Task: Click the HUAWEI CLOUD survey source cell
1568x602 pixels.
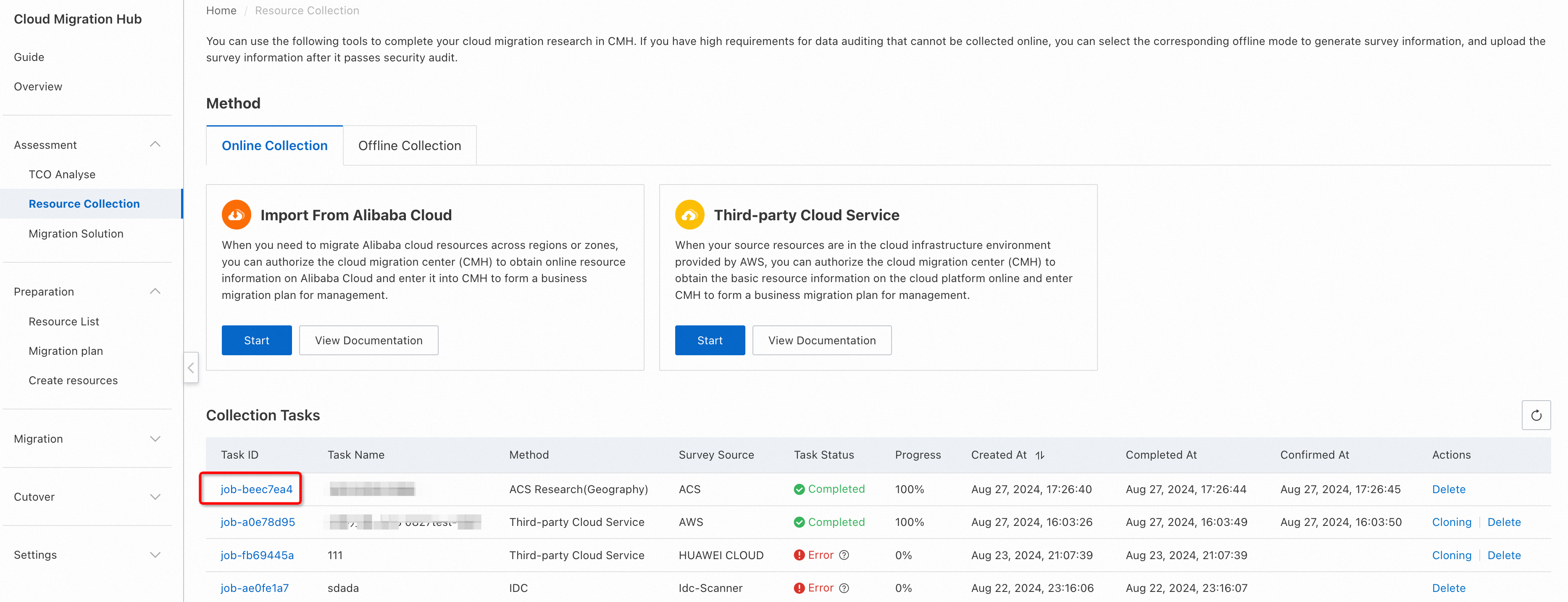Action: coord(721,555)
